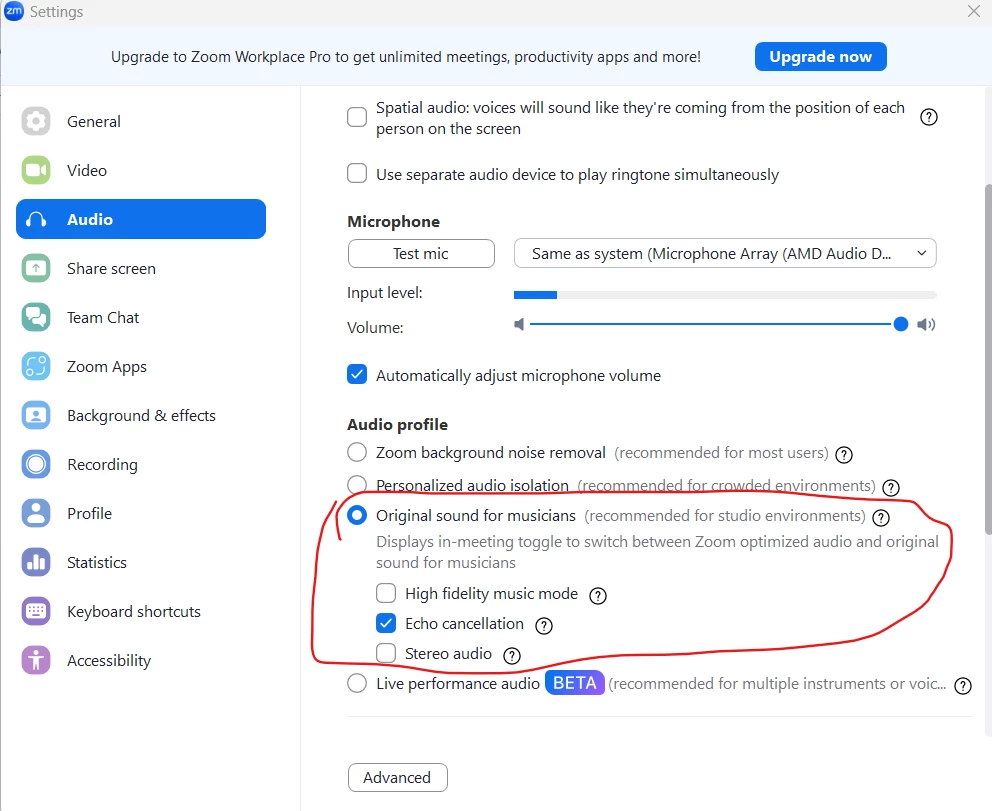Viewport: 992px width, 811px height.
Task: Click help icon for Zoom background noise removal
Action: (x=844, y=454)
